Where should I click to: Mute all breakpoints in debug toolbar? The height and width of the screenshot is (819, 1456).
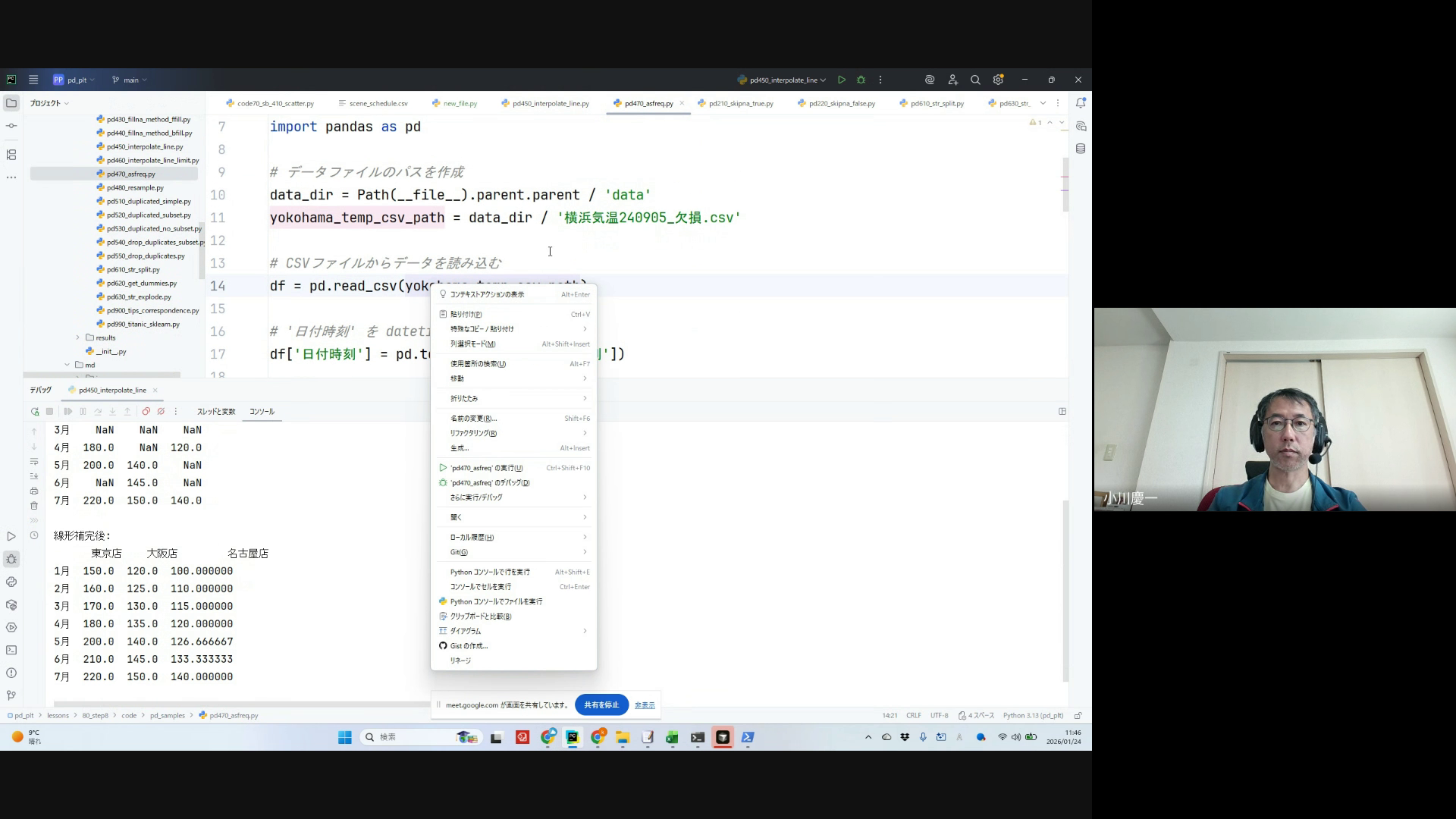161,412
